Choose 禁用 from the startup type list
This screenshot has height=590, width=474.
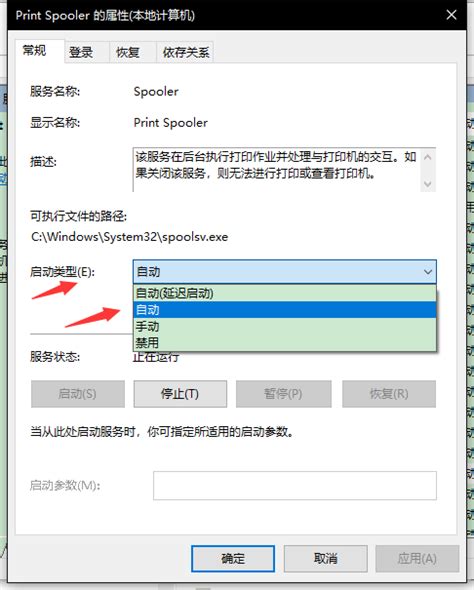coord(285,343)
